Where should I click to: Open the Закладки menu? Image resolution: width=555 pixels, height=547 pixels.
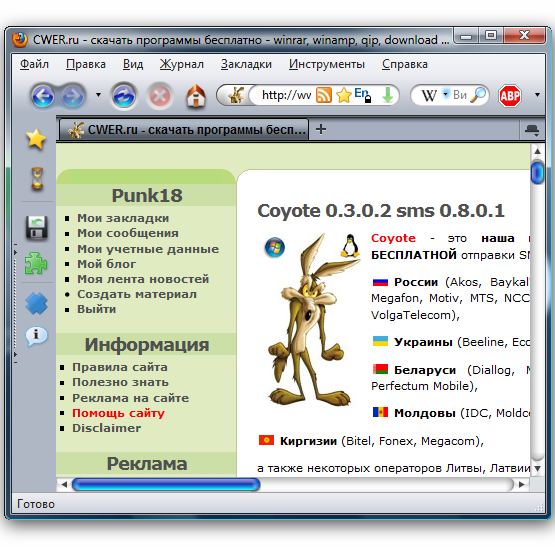(246, 64)
